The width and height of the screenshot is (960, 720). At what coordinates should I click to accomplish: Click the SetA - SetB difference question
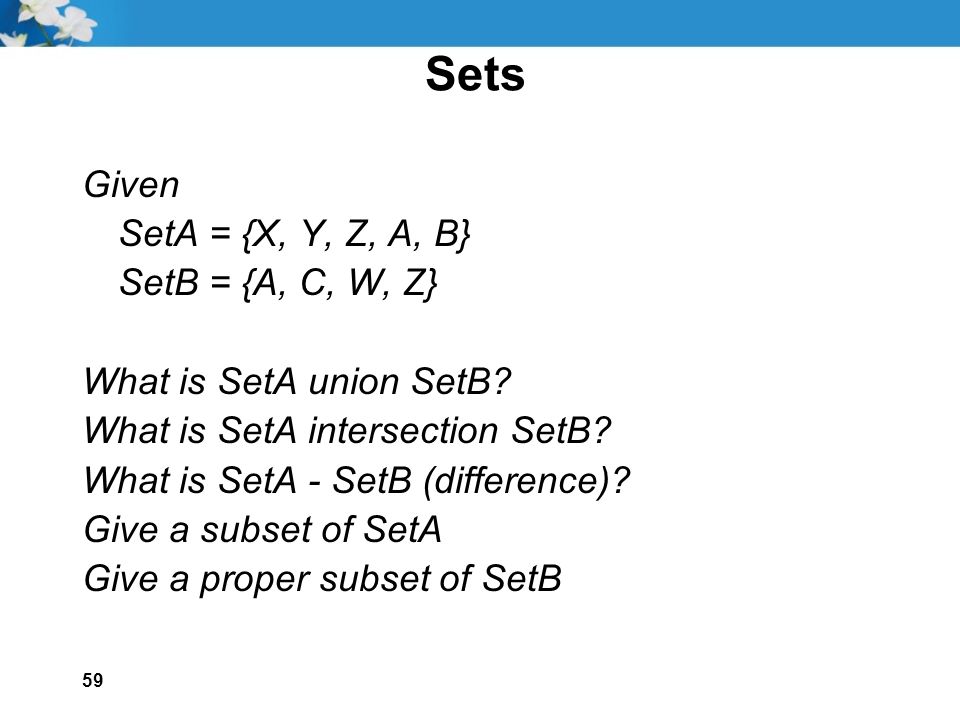click(x=356, y=479)
